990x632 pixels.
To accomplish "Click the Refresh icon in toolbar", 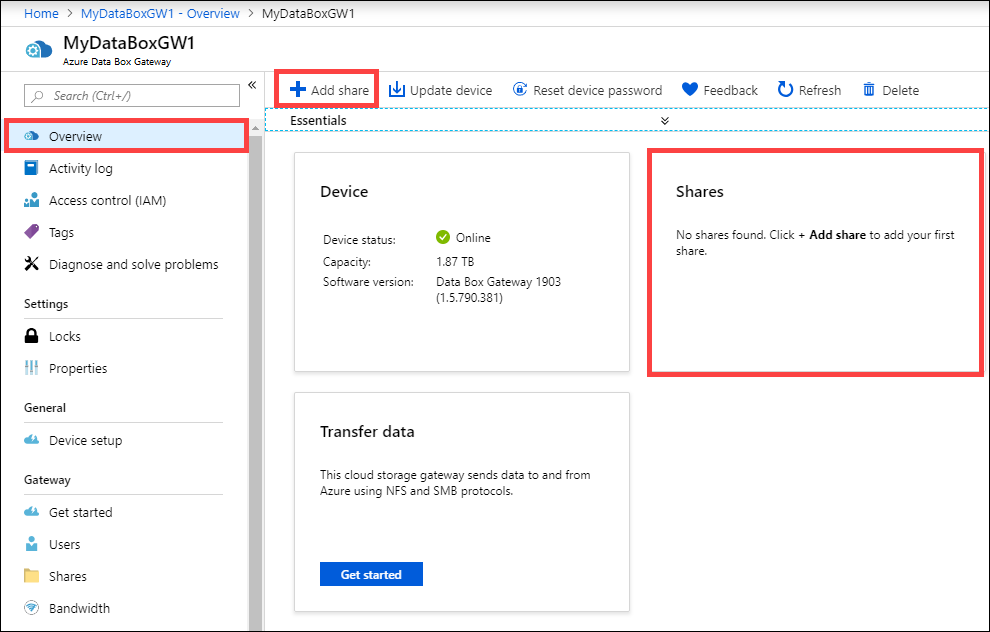I will 786,90.
